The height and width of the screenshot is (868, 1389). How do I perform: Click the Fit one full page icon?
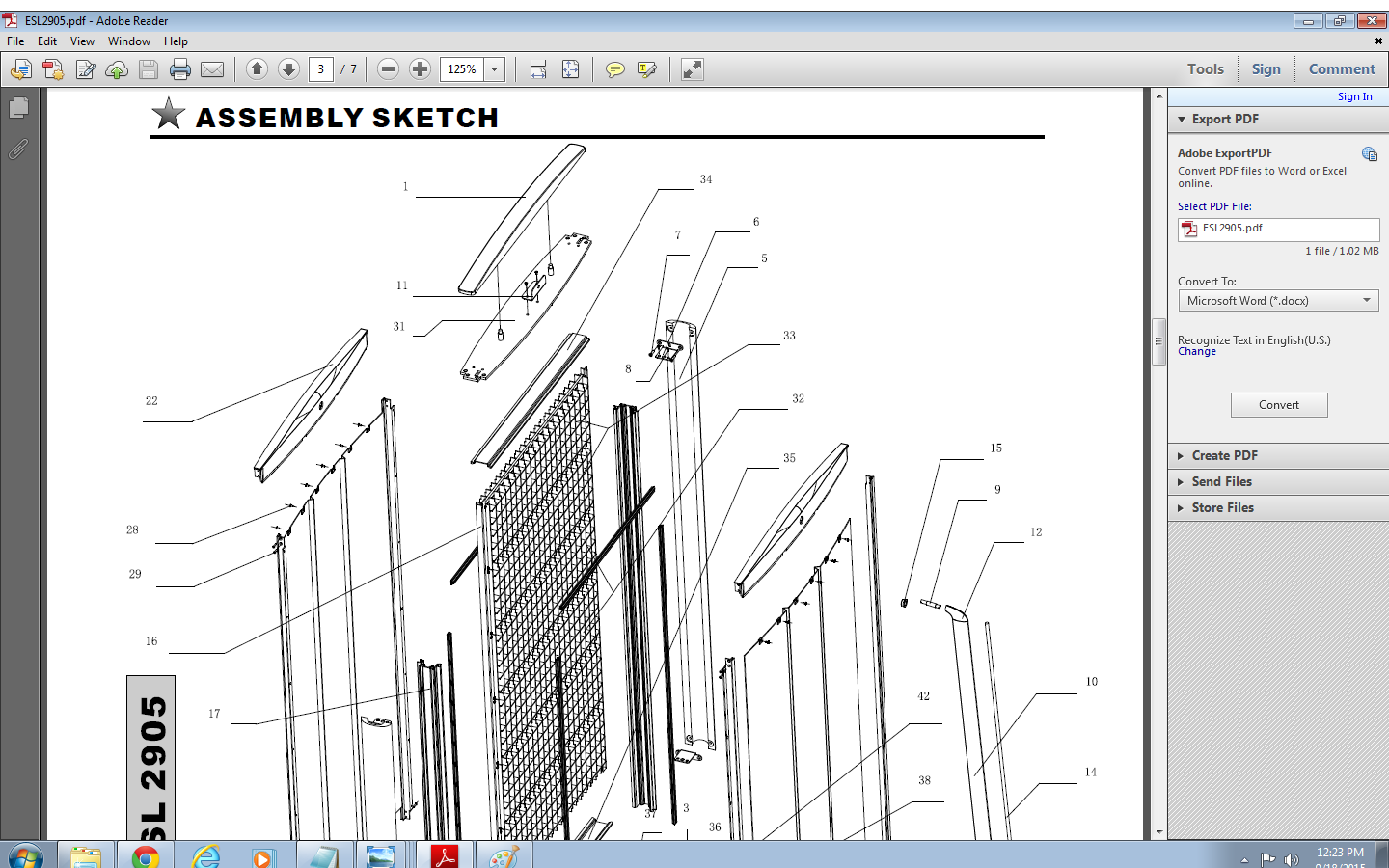pos(571,69)
